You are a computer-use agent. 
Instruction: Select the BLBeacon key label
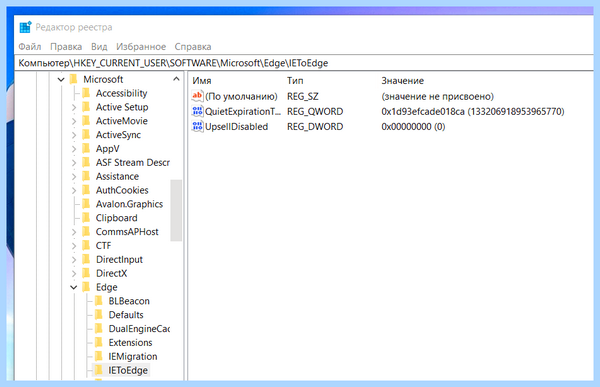(129, 301)
